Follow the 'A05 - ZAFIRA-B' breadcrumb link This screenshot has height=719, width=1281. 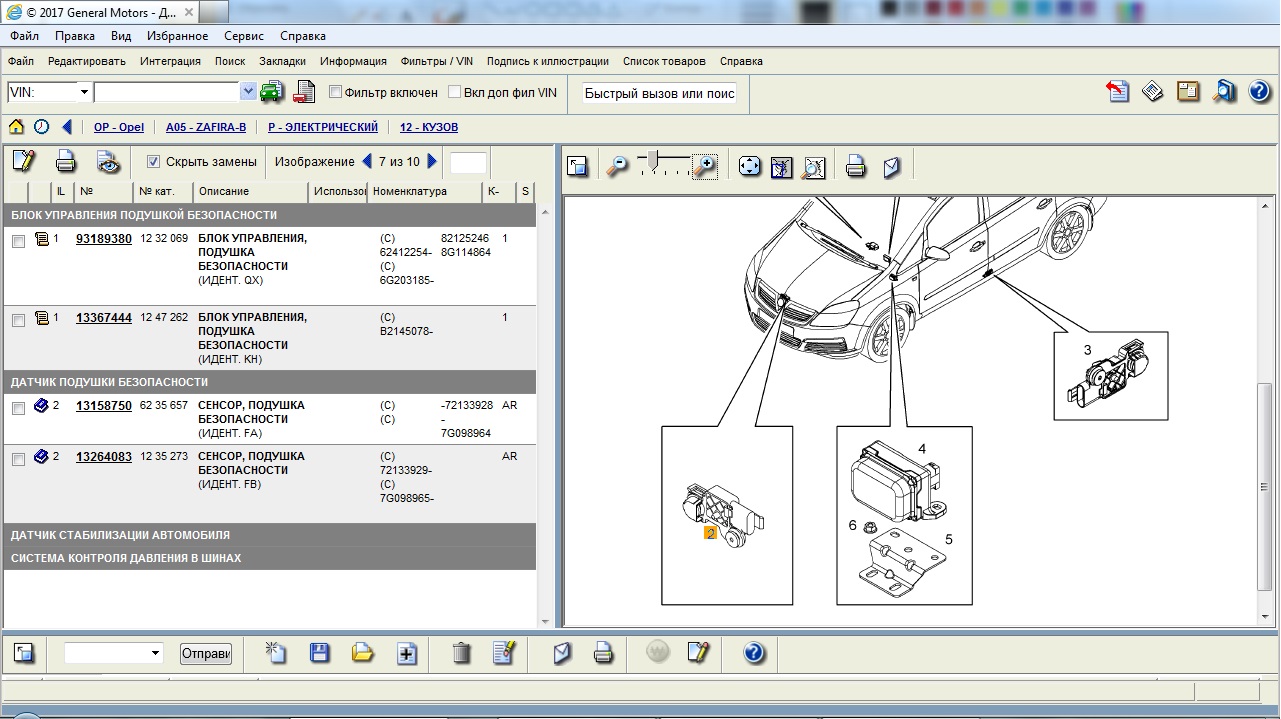tap(206, 127)
